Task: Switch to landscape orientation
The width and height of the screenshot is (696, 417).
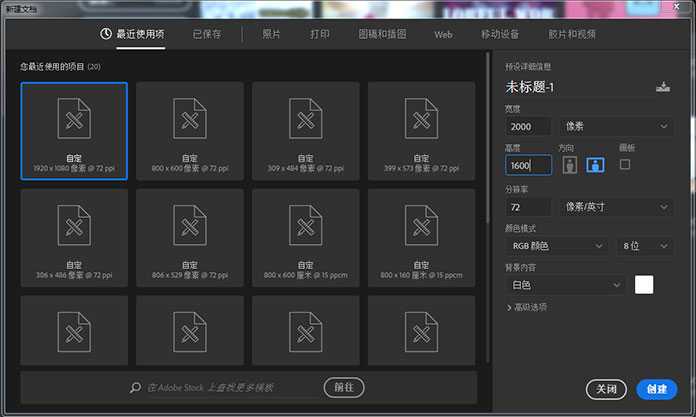Action: pyautogui.click(x=596, y=165)
